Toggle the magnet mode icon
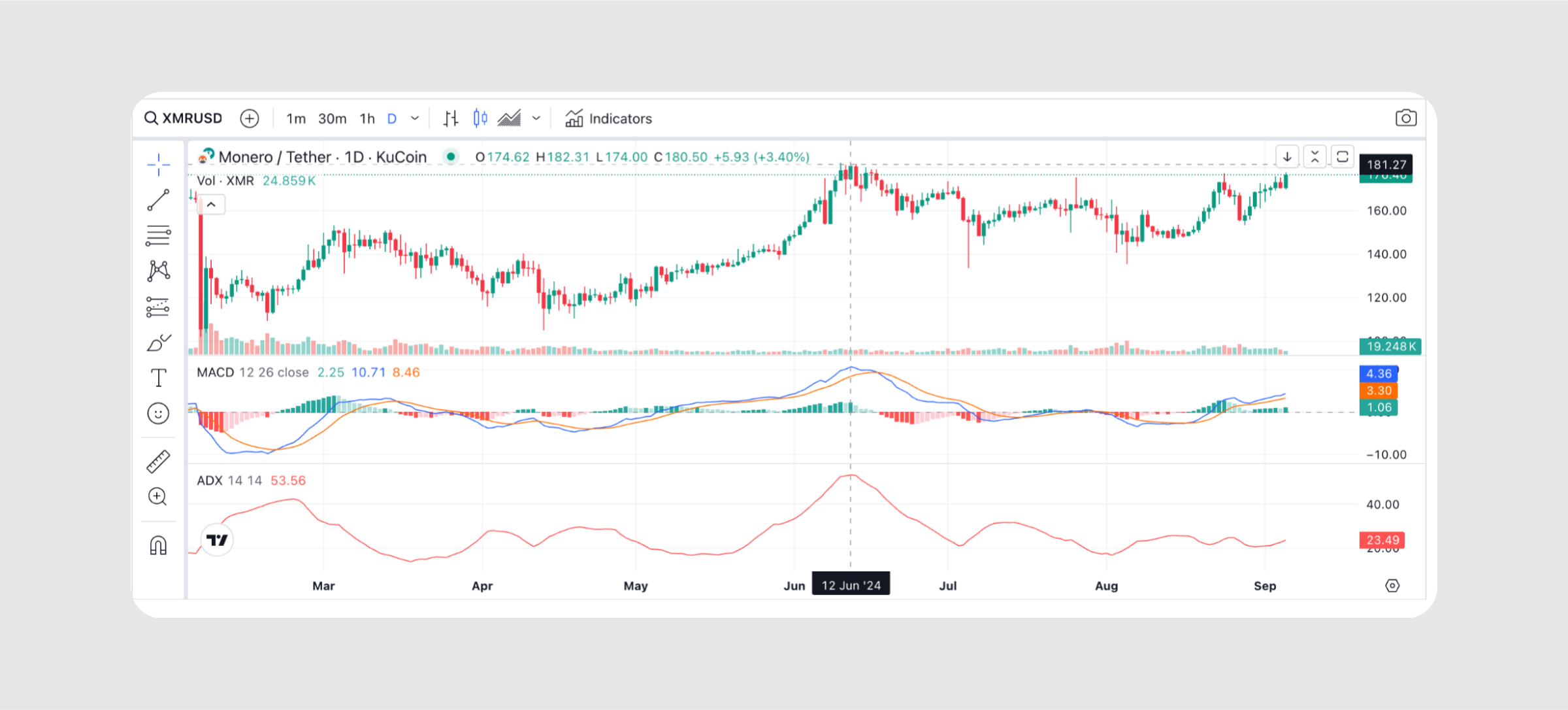The height and width of the screenshot is (710, 1568). 158,545
